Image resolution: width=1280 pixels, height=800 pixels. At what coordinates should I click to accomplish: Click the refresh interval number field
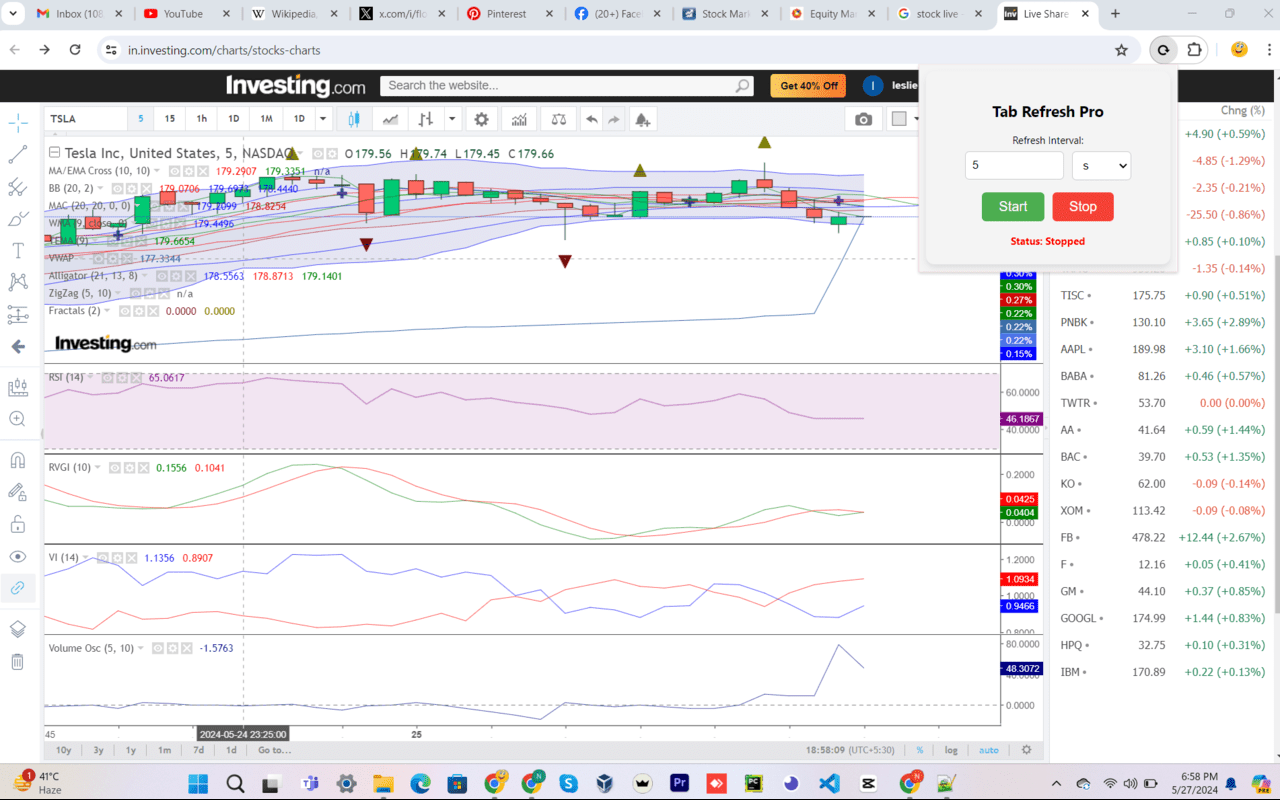(1014, 166)
